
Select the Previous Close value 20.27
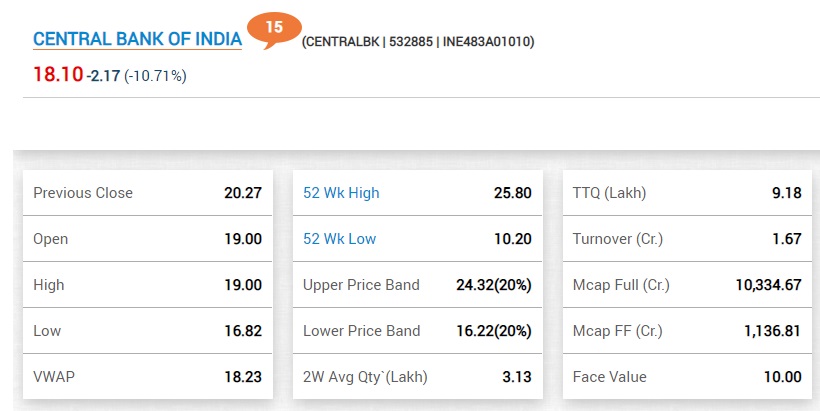click(x=243, y=193)
